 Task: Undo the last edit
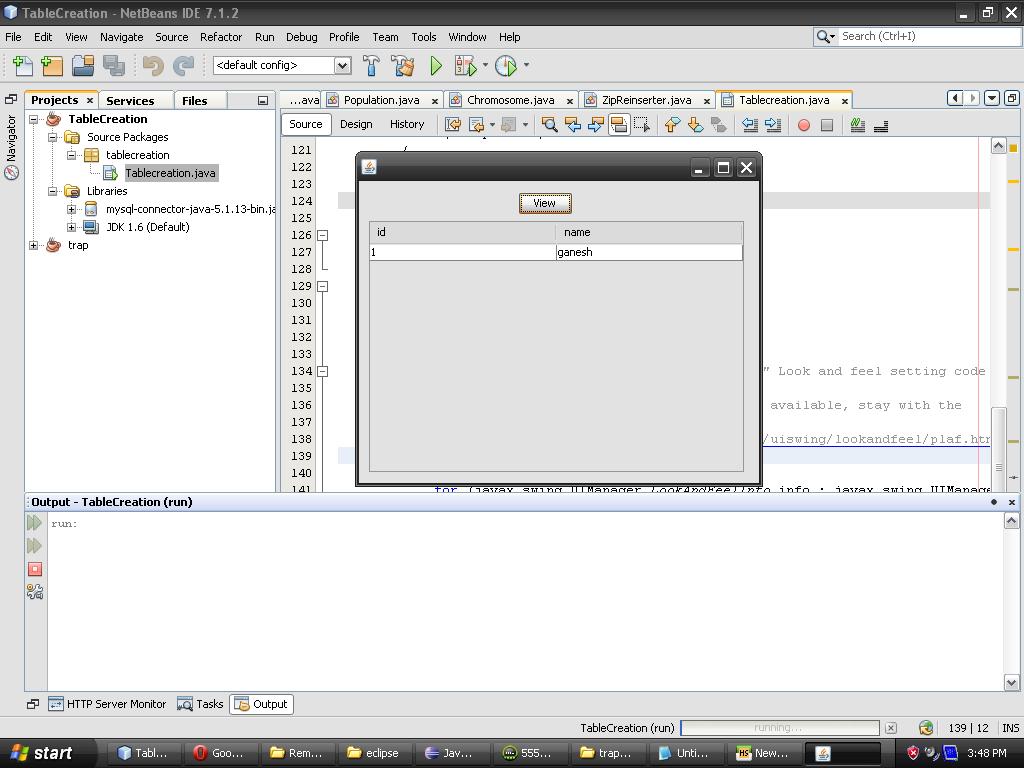point(150,65)
